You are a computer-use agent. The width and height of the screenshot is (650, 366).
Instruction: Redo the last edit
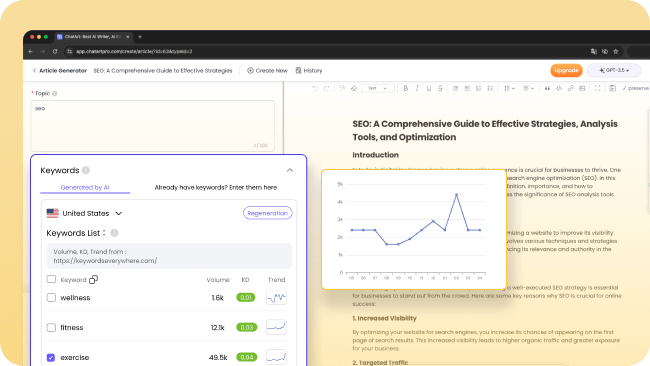[x=326, y=88]
